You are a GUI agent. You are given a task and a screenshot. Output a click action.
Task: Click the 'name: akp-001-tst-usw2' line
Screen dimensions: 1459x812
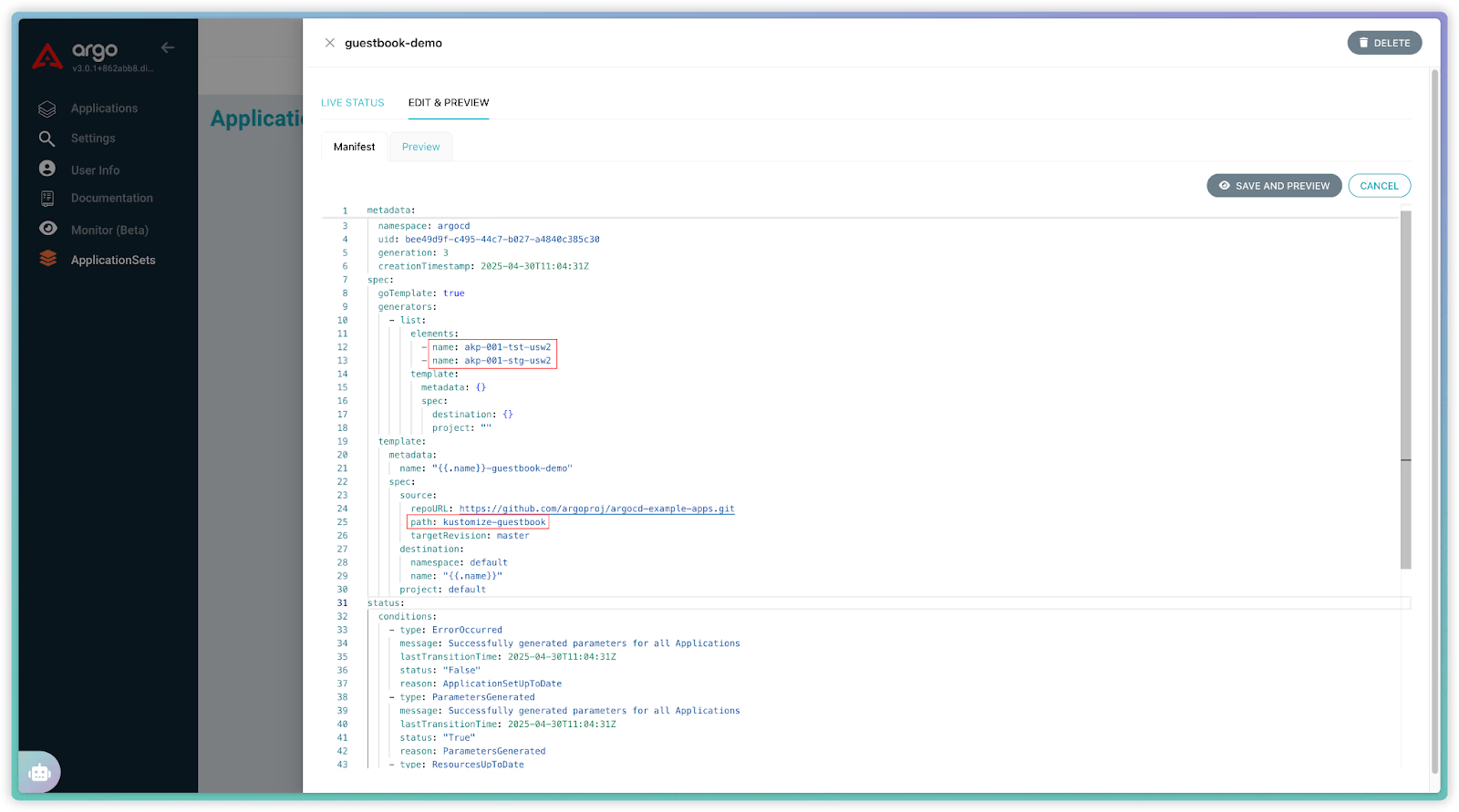pos(492,347)
